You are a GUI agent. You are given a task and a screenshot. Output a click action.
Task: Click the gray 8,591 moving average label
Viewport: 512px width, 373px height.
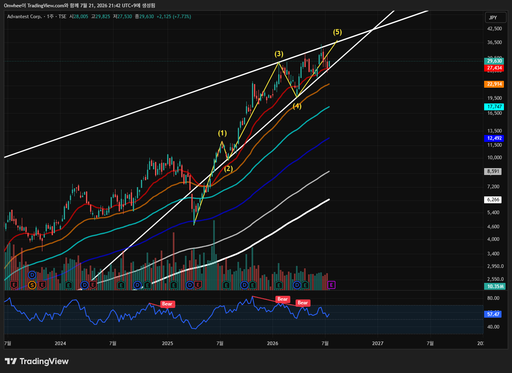coord(493,172)
